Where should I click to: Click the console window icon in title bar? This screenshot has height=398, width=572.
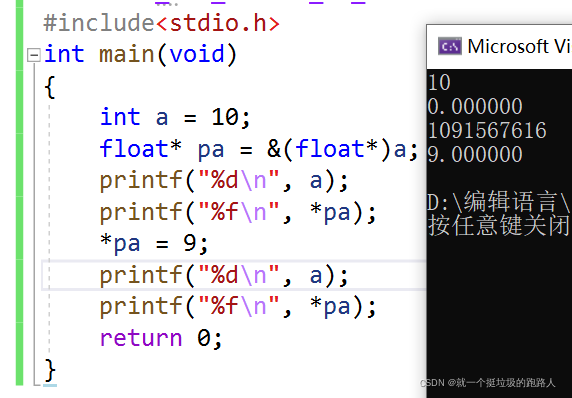click(450, 46)
